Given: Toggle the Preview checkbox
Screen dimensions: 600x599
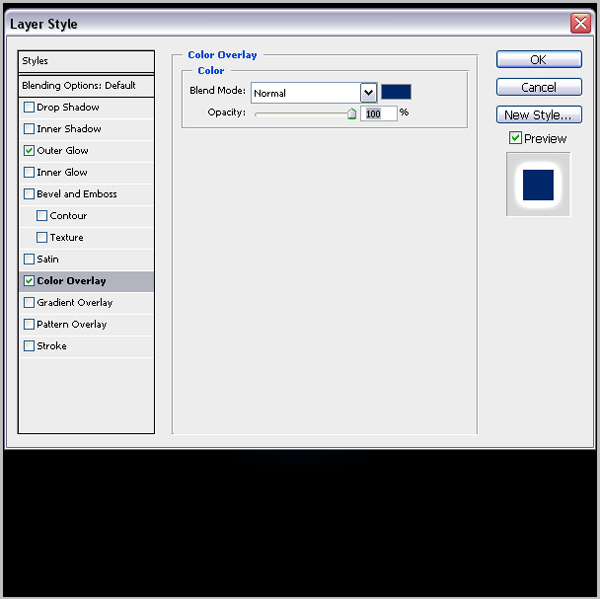Looking at the screenshot, I should point(515,138).
